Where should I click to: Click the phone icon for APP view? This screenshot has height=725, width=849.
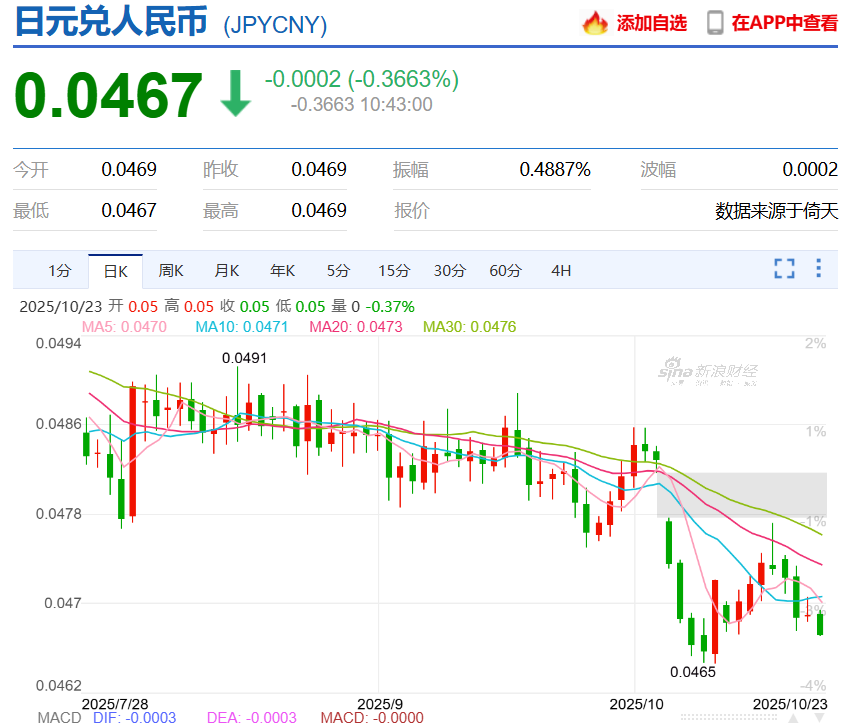point(715,22)
